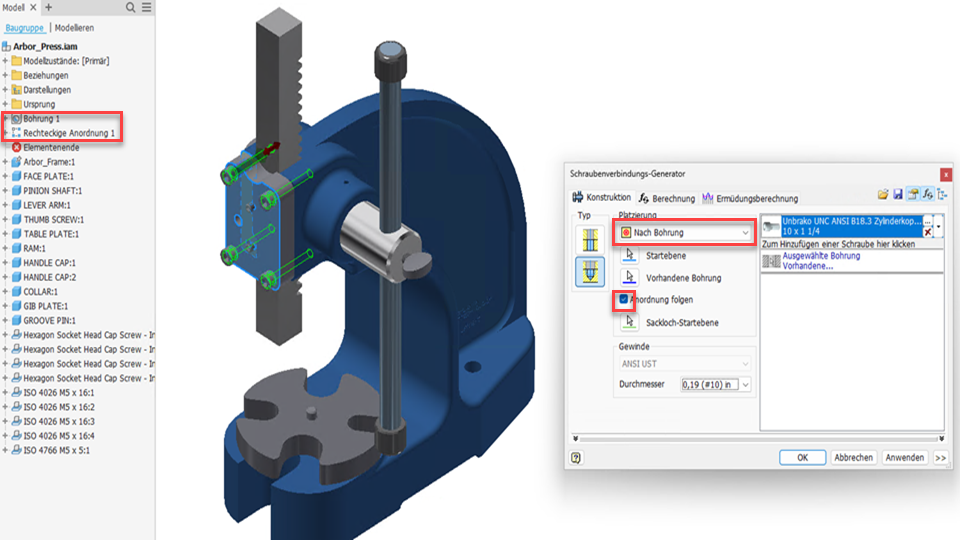The height and width of the screenshot is (540, 960).
Task: Open the load-from-file folder icon in the dialog
Action: coord(882,195)
